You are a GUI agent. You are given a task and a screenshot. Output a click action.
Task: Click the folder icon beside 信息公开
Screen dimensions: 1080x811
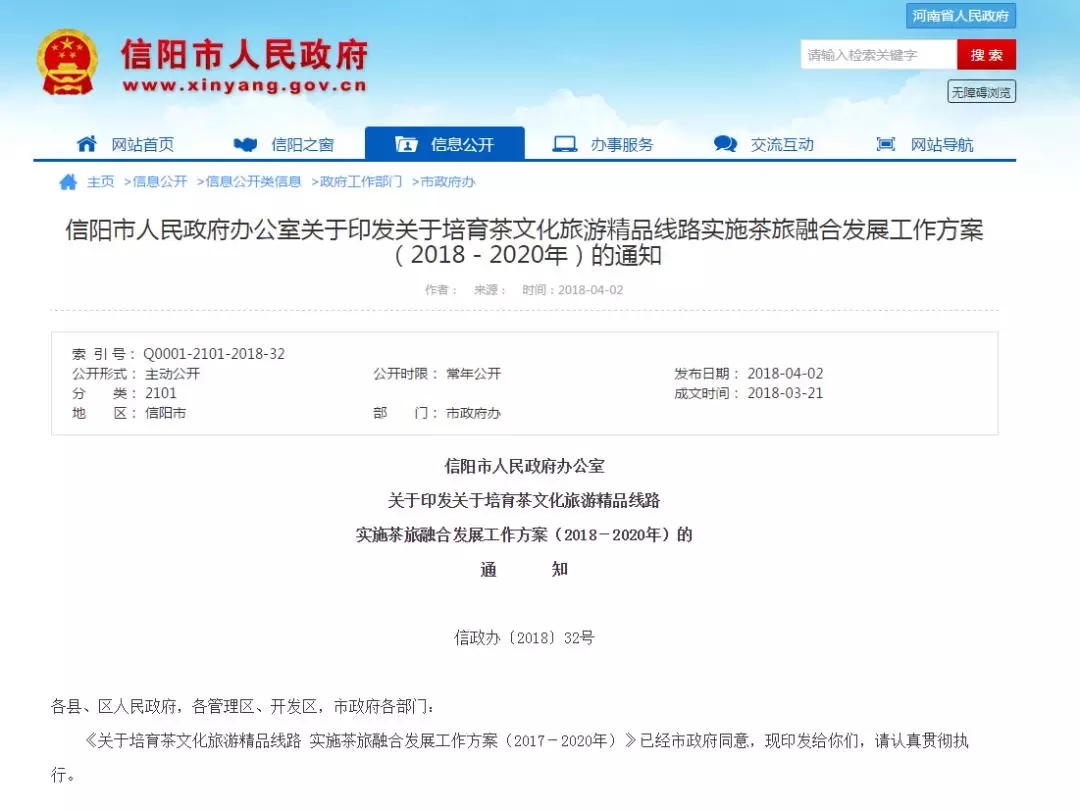[x=406, y=144]
